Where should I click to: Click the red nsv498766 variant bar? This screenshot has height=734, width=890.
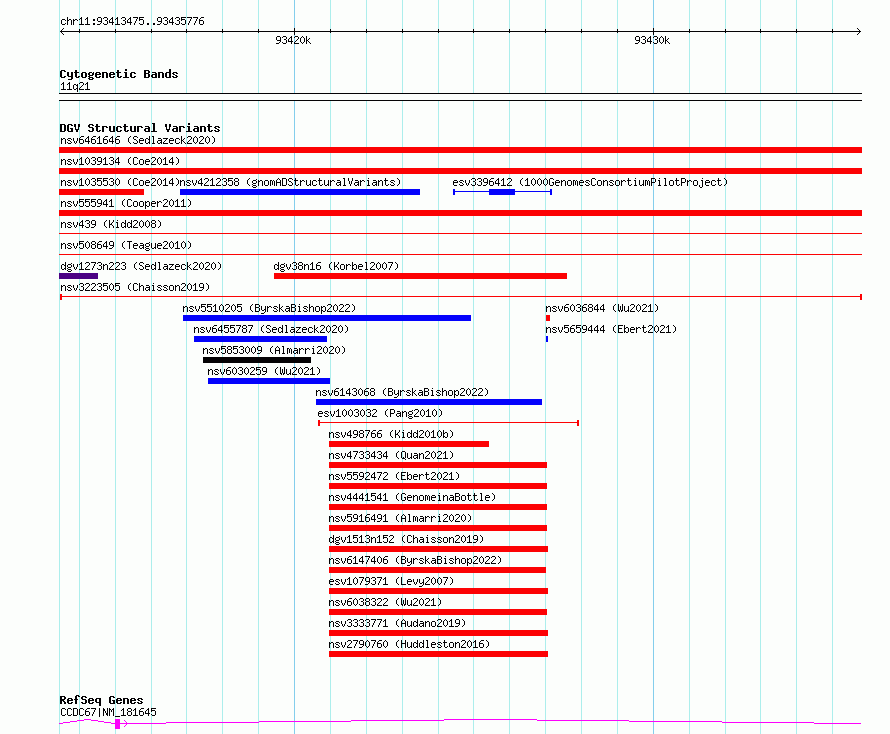click(x=409, y=444)
